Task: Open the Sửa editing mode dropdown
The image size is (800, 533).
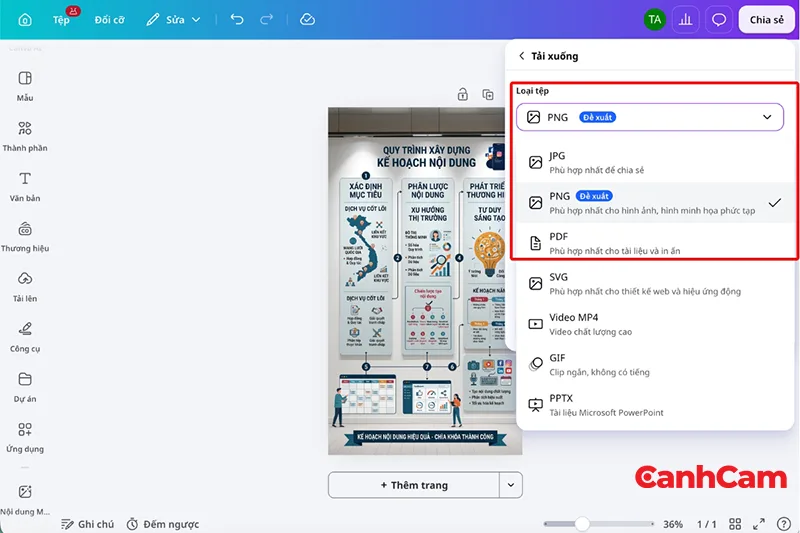Action: 173,20
